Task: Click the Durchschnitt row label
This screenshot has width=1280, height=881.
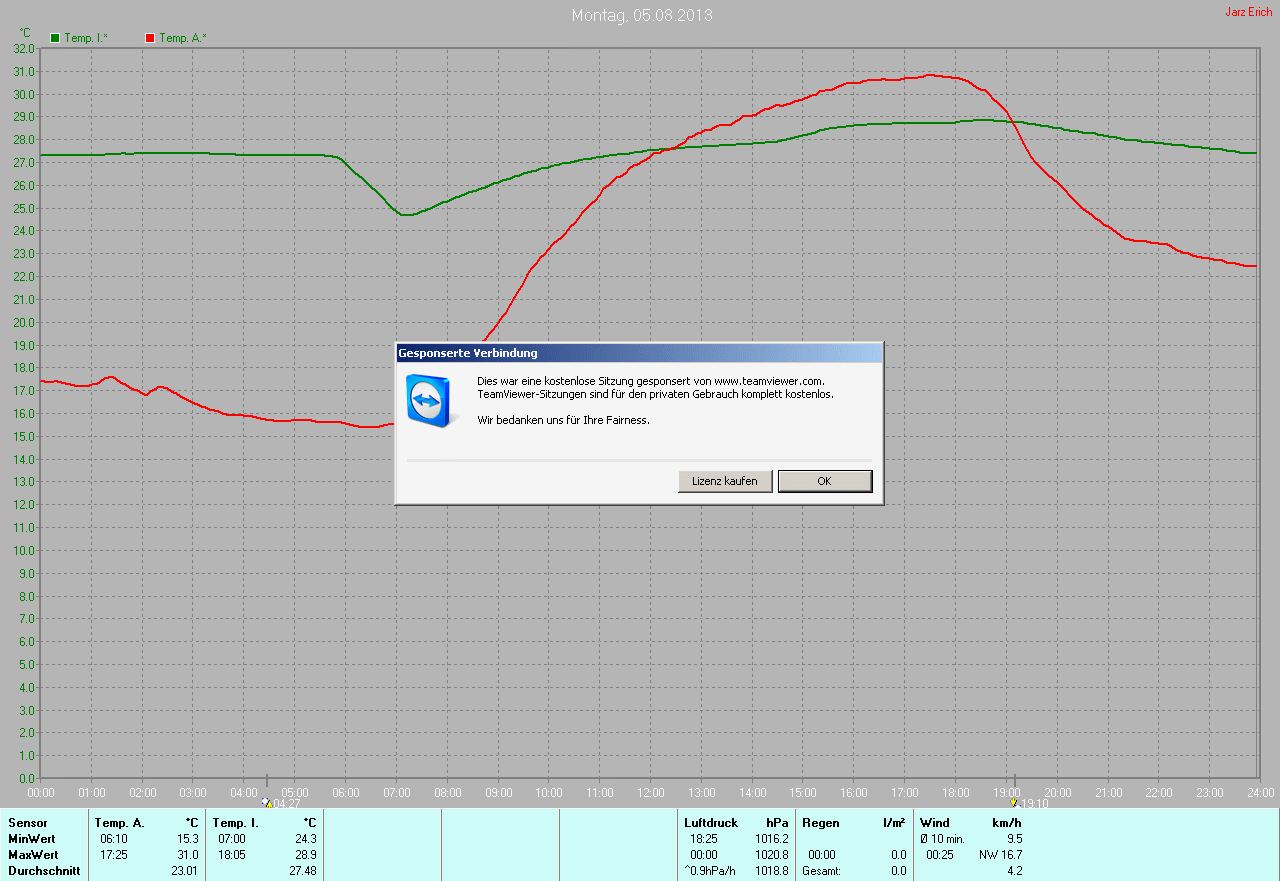Action: pos(44,871)
